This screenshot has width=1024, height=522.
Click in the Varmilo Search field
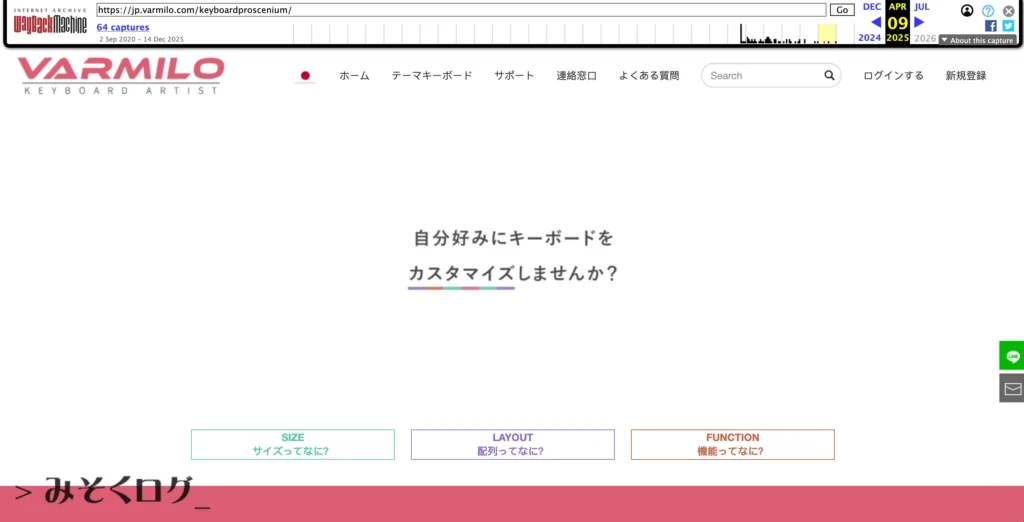click(x=762, y=76)
